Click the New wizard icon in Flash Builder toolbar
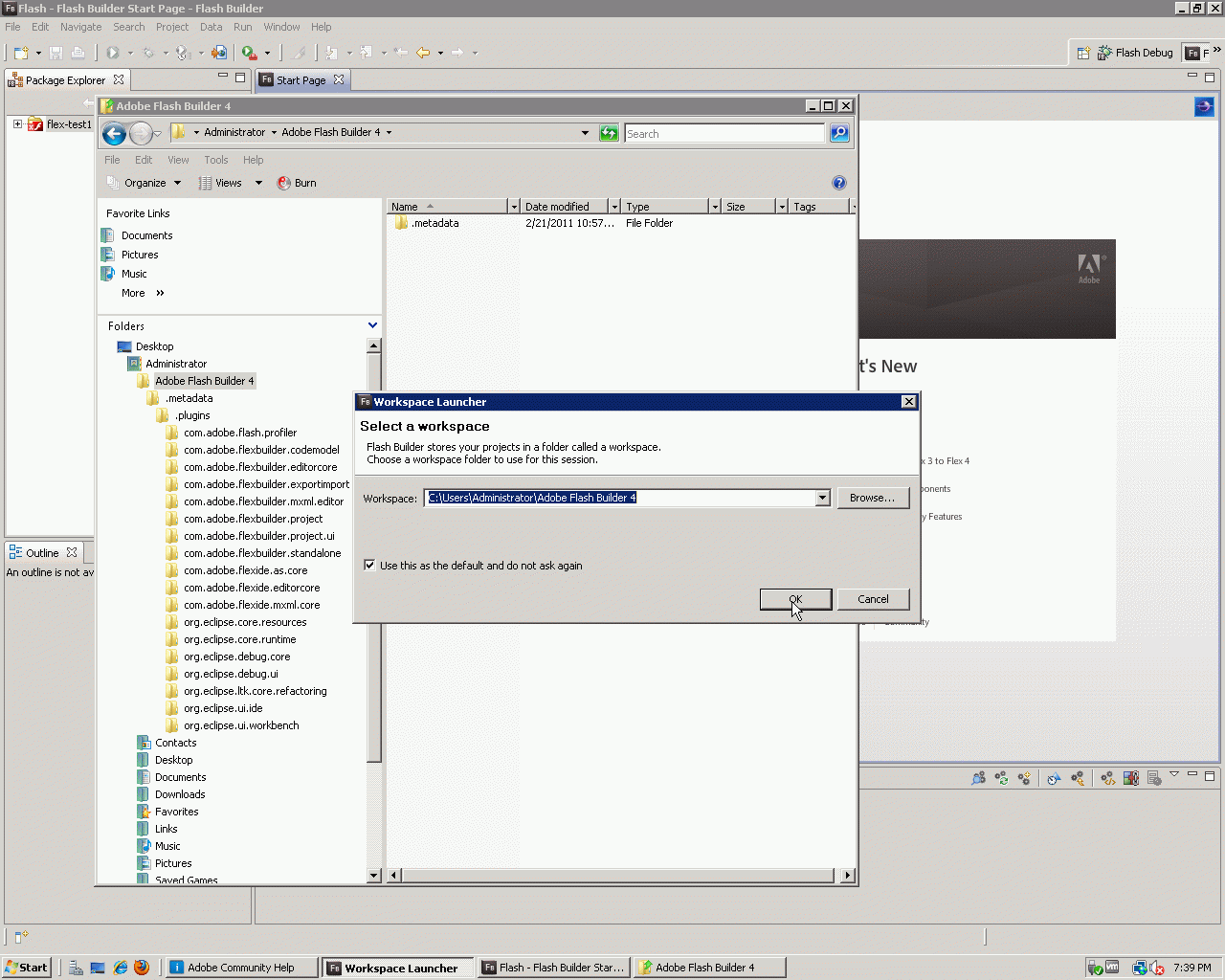This screenshot has width=1225, height=980. (21, 53)
